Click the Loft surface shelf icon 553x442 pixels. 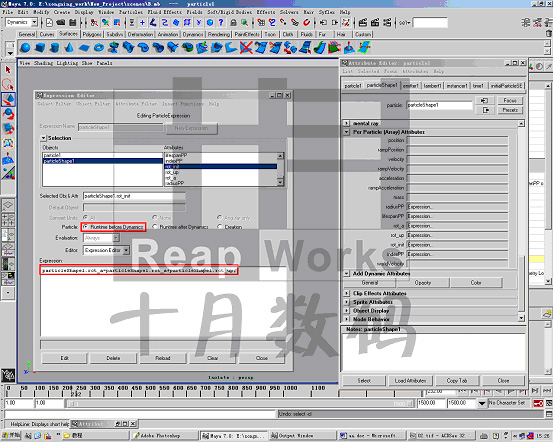click(x=128, y=47)
